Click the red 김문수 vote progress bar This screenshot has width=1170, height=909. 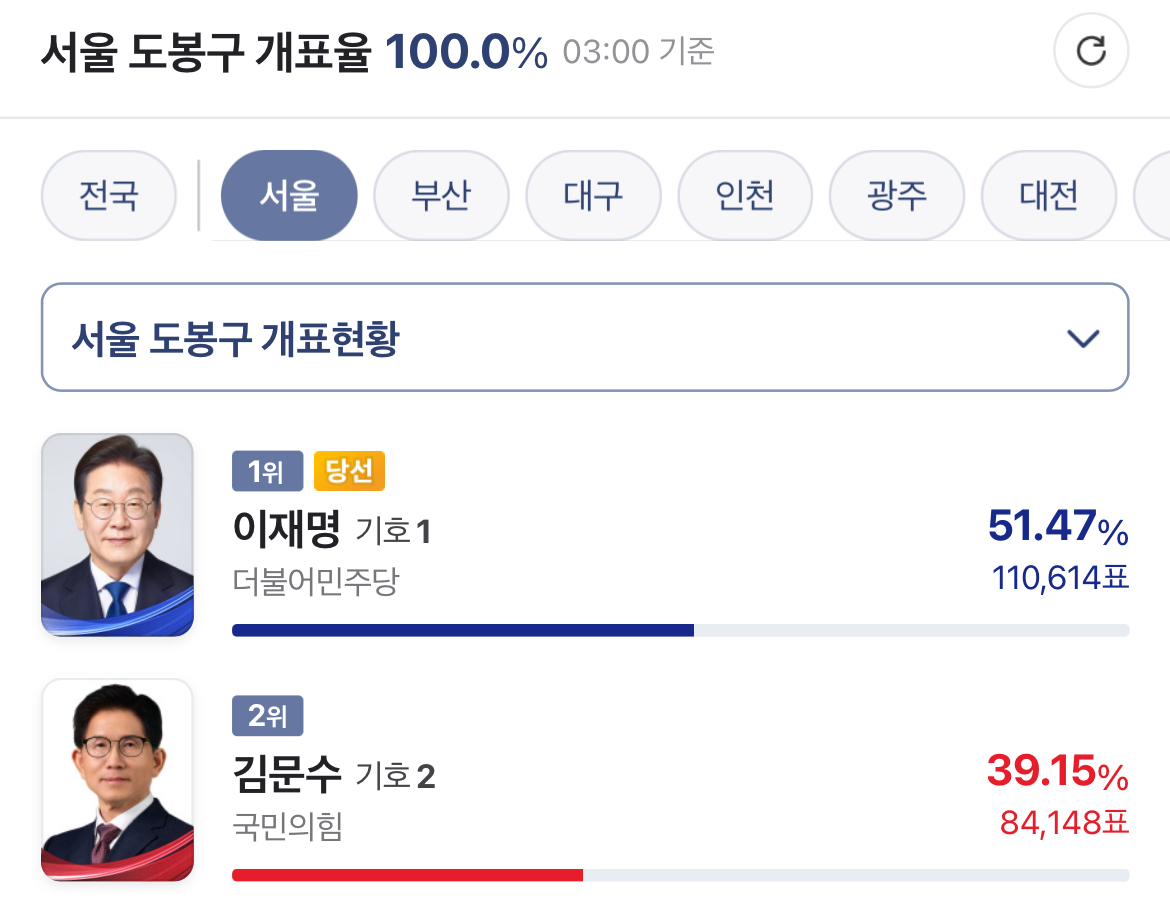pyautogui.click(x=407, y=875)
